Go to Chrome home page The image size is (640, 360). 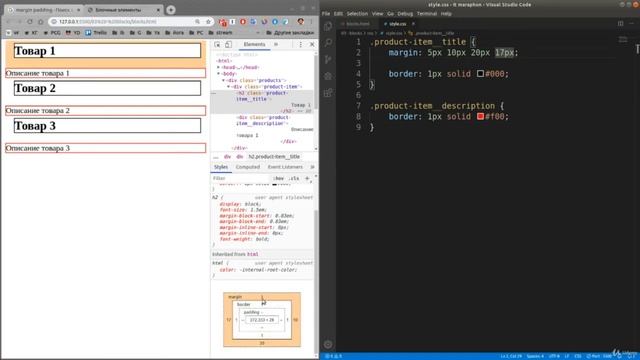pos(41,21)
